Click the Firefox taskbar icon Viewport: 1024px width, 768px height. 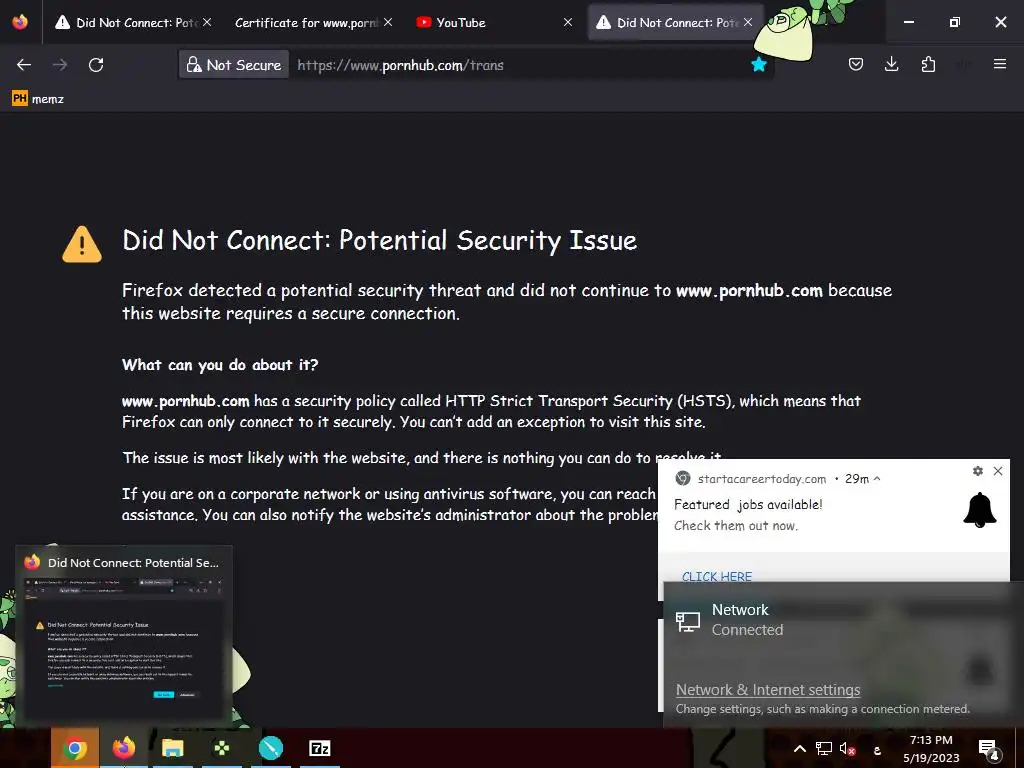coord(123,748)
